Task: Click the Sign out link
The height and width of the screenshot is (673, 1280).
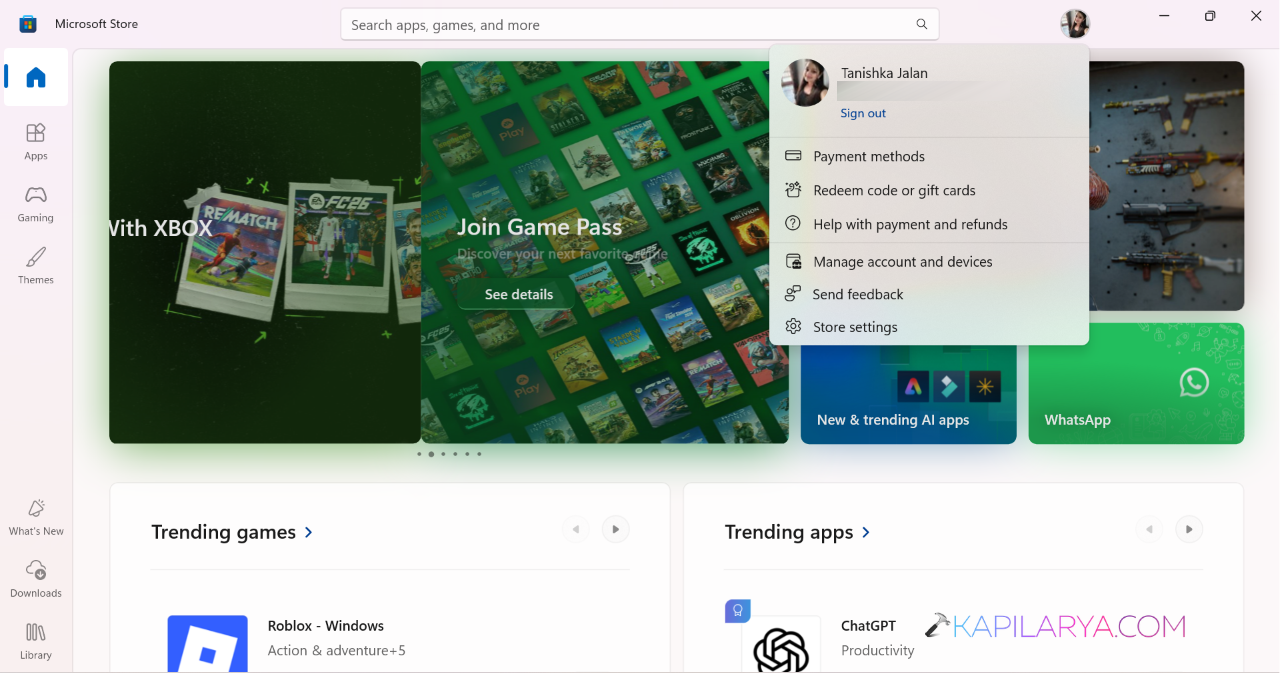Action: point(863,113)
